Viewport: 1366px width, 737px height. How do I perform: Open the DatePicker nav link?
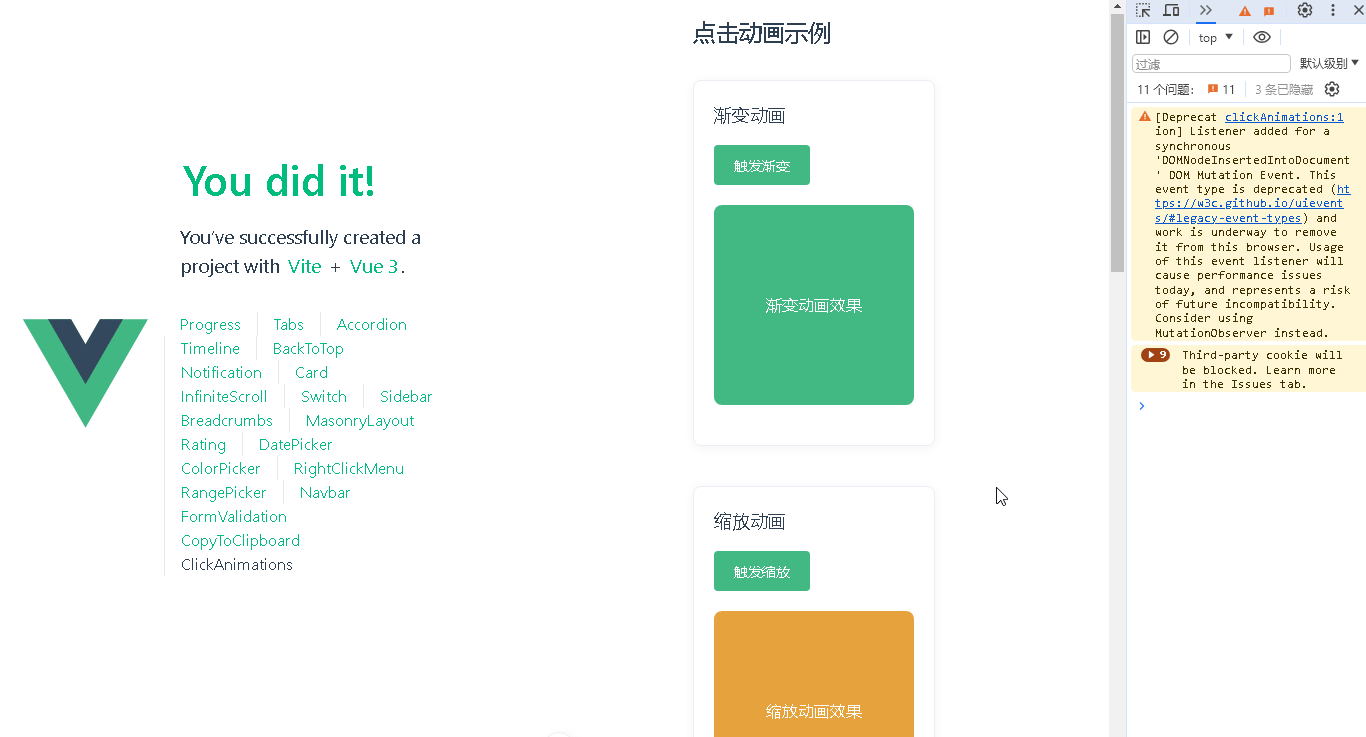coord(295,444)
